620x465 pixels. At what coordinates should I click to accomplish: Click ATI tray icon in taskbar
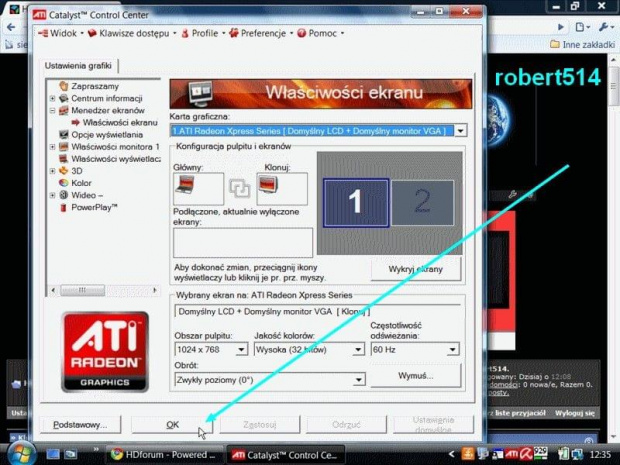512,455
